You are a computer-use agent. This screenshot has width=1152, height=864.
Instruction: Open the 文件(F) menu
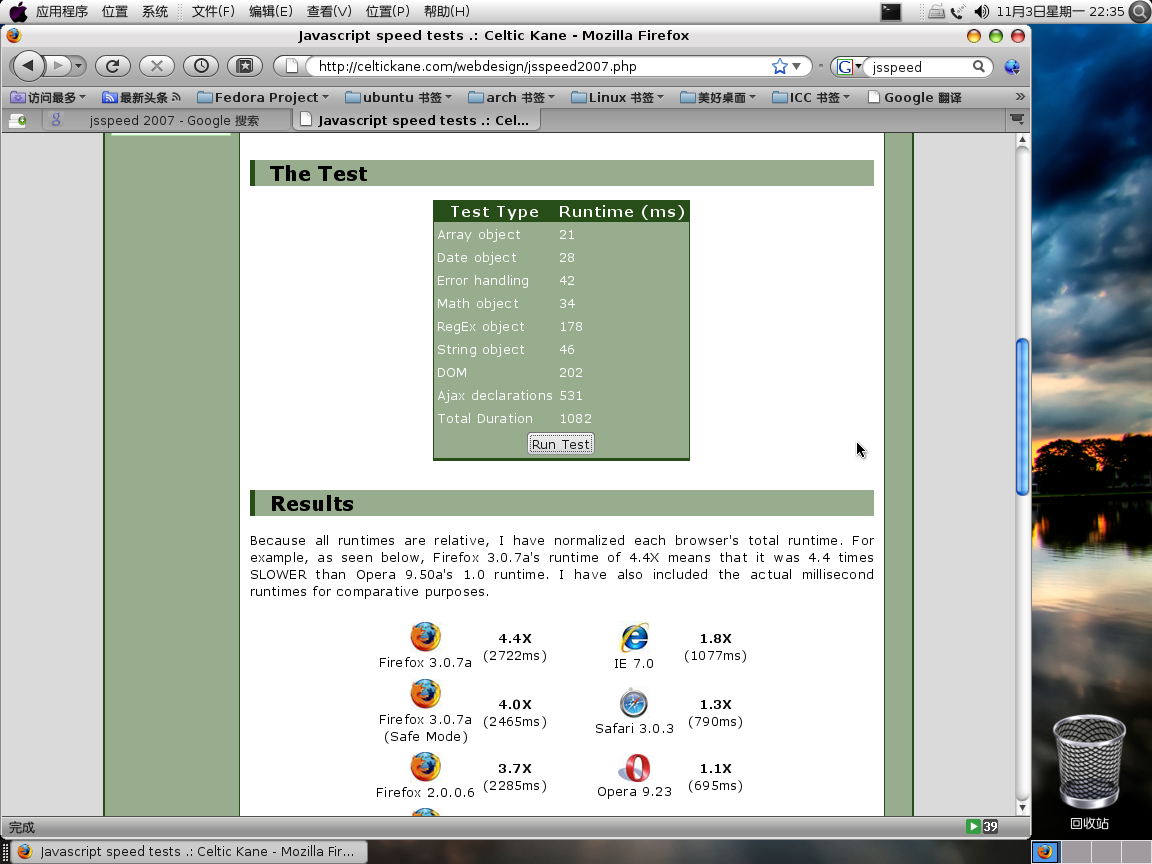click(213, 12)
